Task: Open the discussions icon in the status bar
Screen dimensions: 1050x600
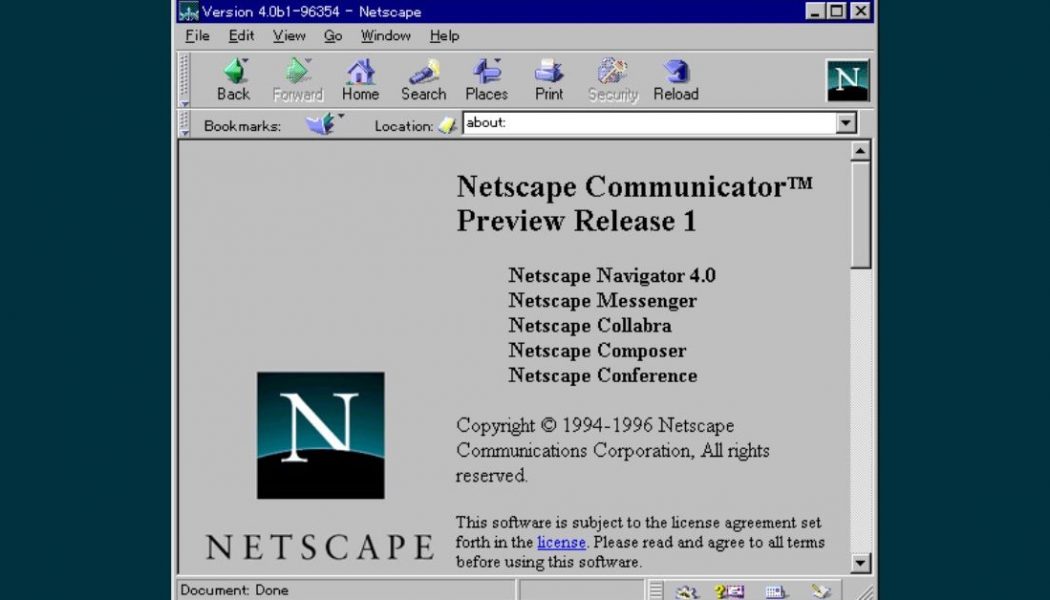Action: [x=776, y=591]
